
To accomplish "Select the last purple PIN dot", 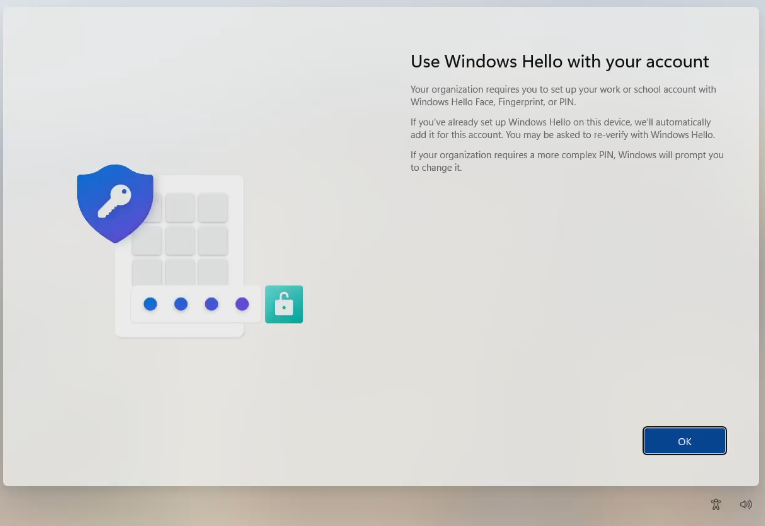I will pos(242,304).
